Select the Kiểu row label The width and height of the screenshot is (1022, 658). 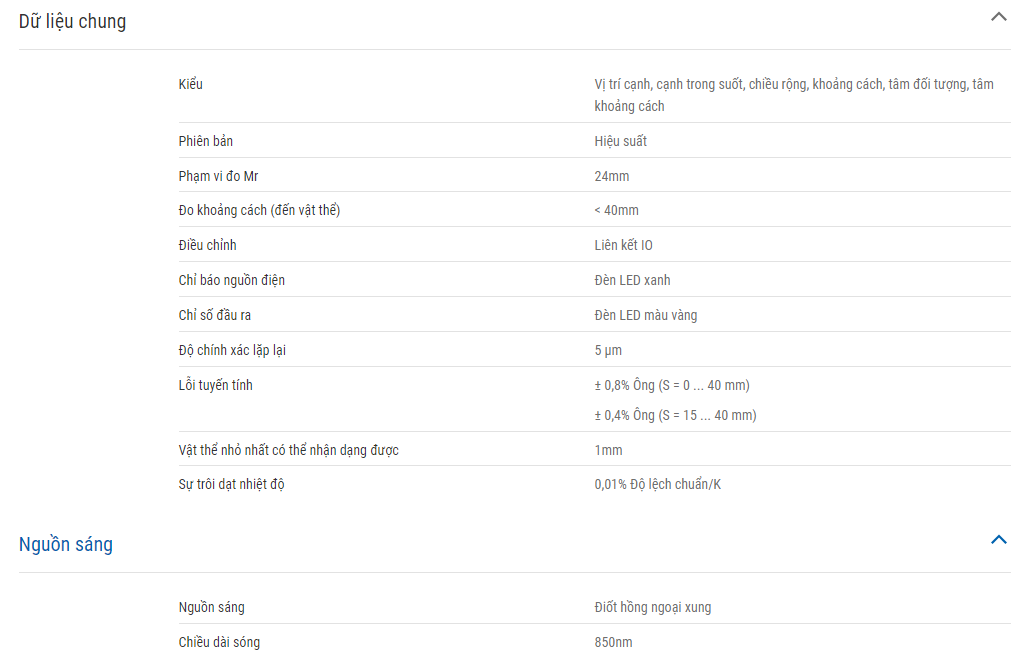coord(190,84)
